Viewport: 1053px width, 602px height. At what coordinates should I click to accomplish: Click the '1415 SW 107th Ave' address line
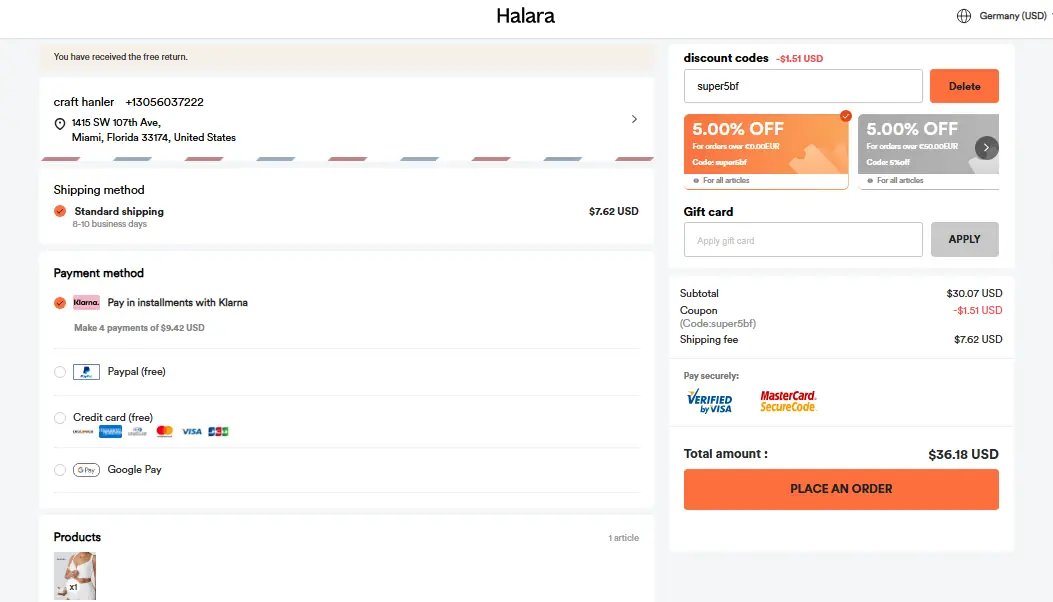pos(116,122)
